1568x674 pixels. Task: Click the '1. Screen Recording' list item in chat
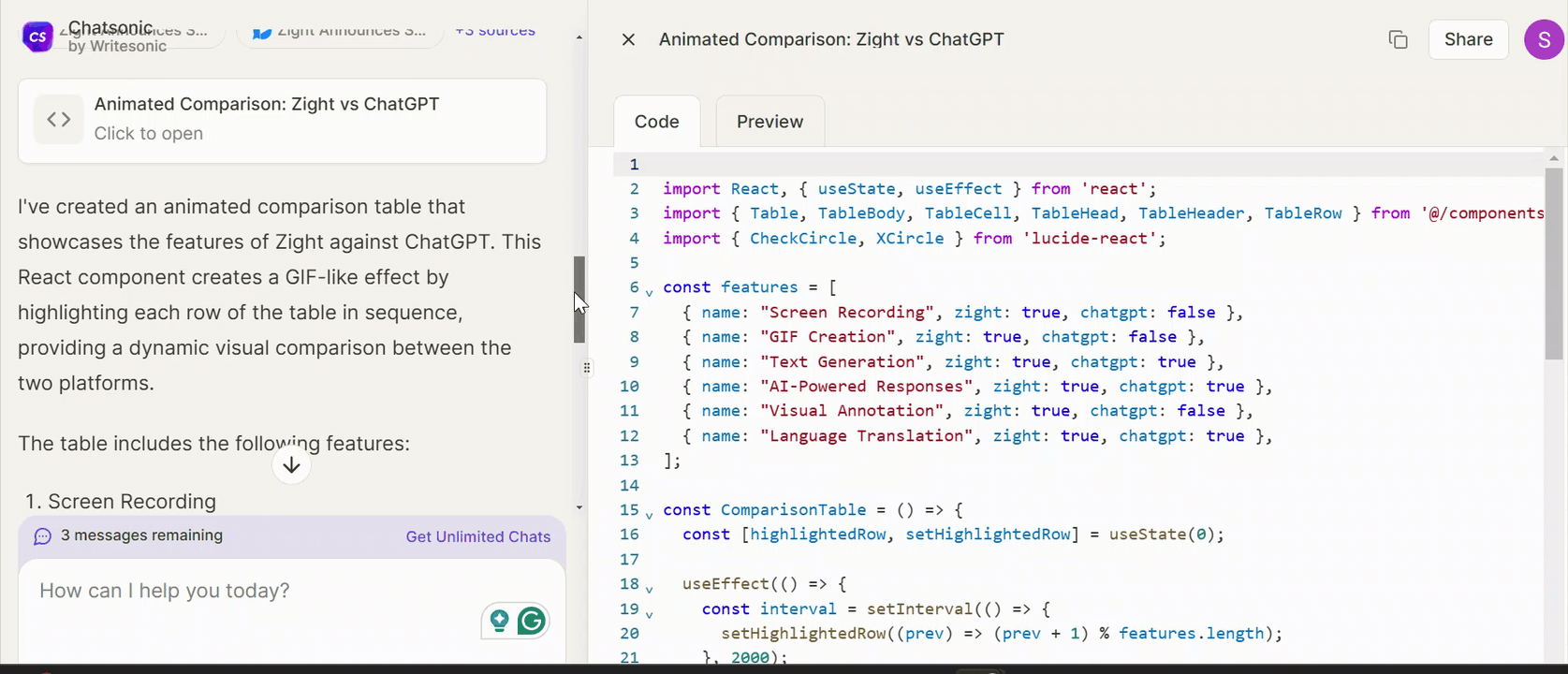(121, 502)
